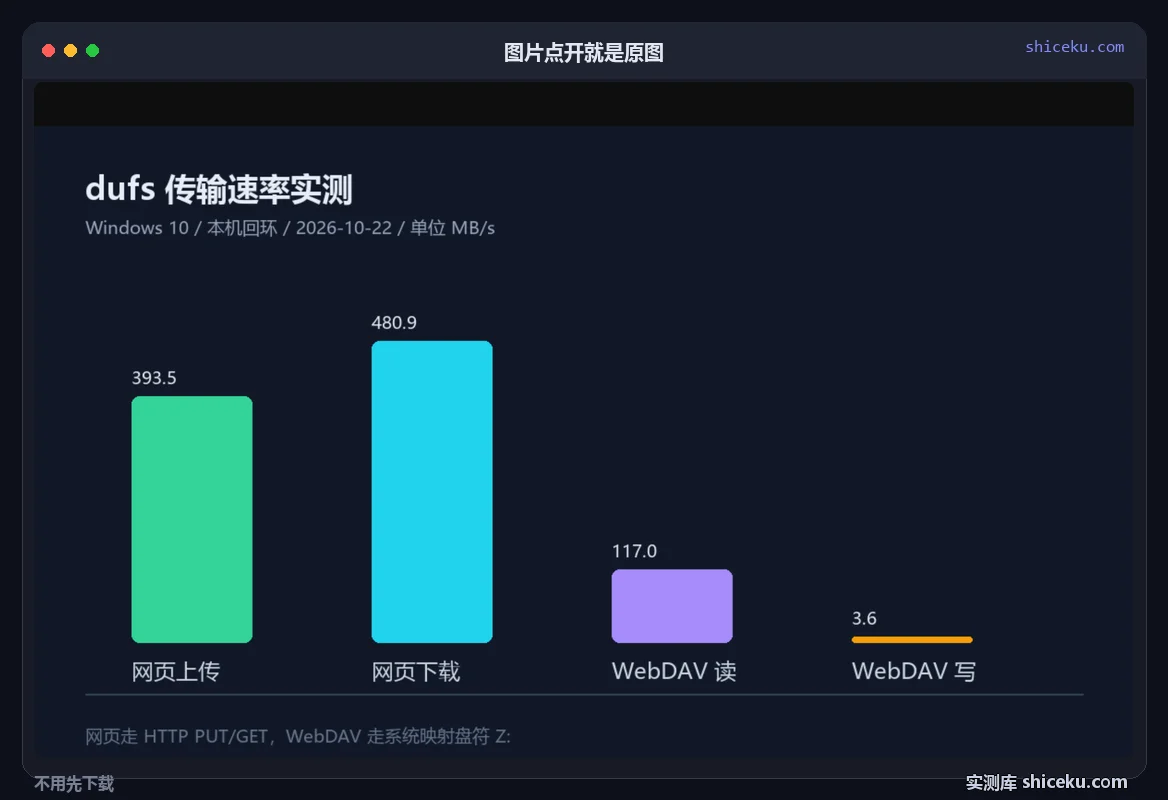Screen dimensions: 1168x800
Task: Click the 网页下载 axis label
Action: (416, 672)
